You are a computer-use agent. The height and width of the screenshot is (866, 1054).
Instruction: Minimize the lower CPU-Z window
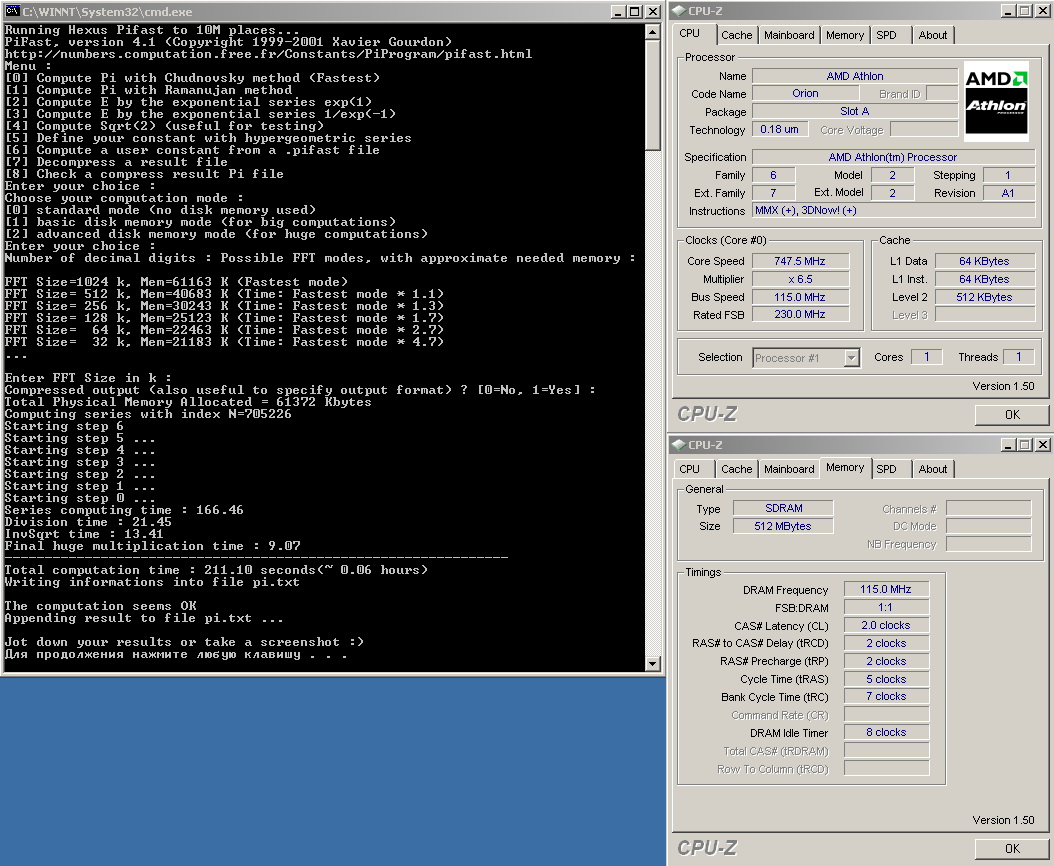click(x=1008, y=444)
